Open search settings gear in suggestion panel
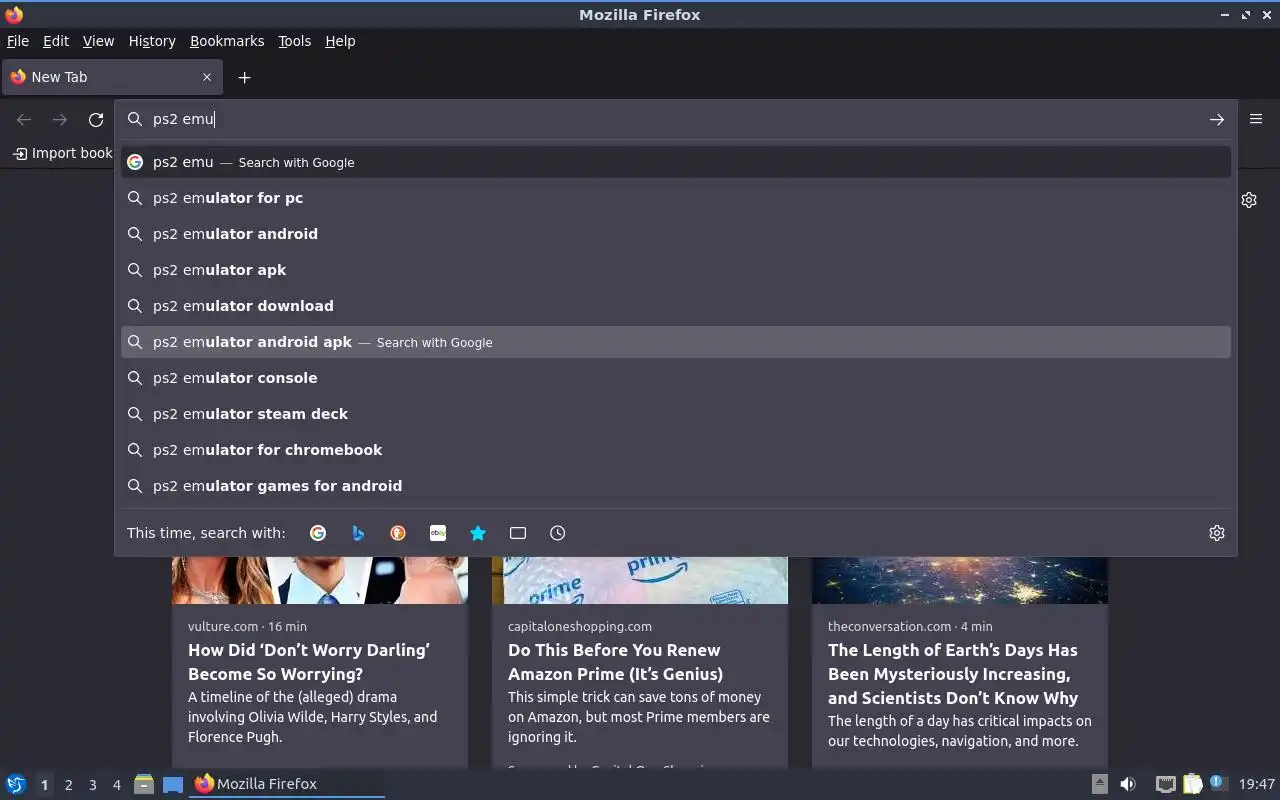The image size is (1280, 800). [1217, 533]
